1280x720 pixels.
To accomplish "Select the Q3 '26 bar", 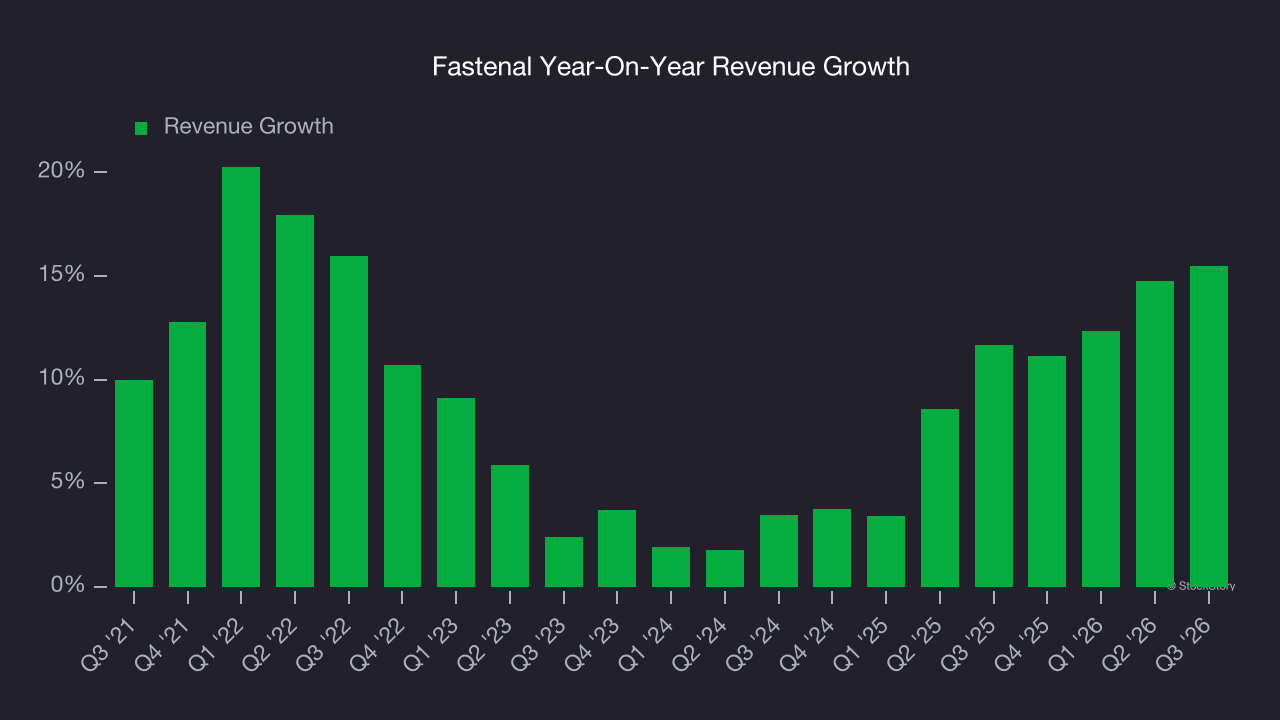I will [1209, 426].
